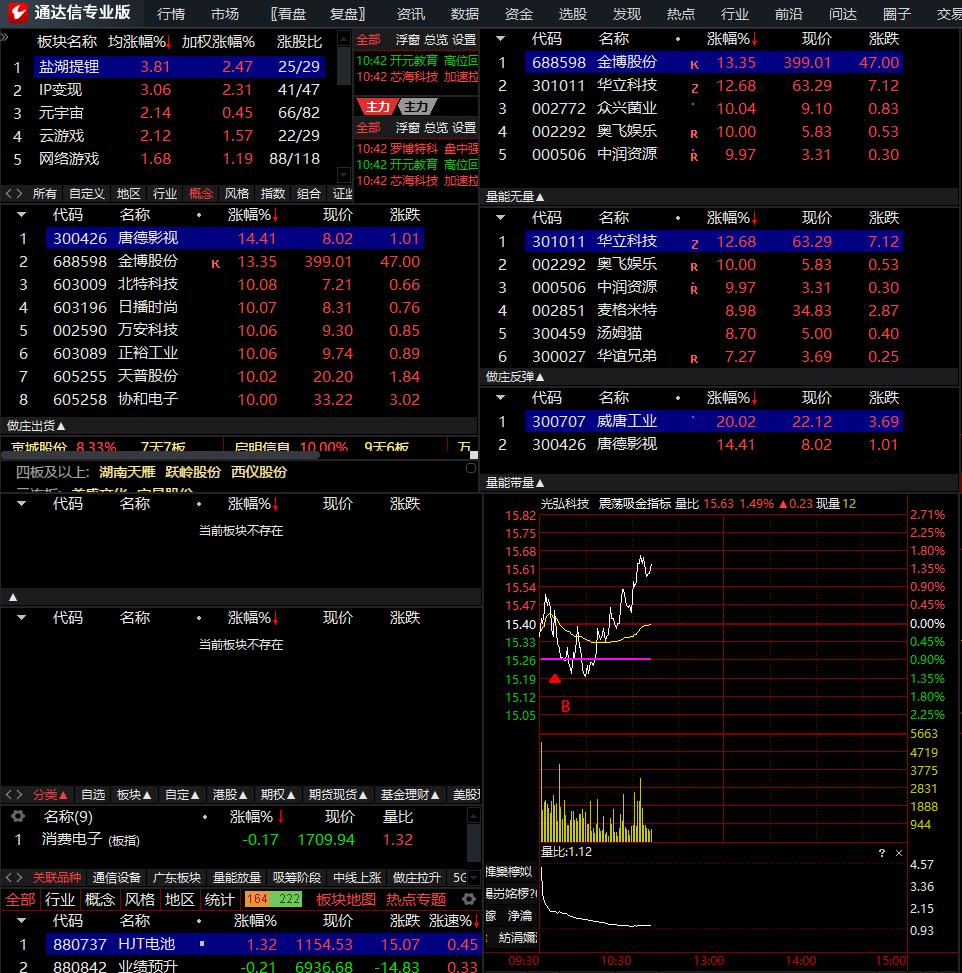Open ▼ dropdown of sector table with HJT电池
The height and width of the screenshot is (973, 962).
point(22,921)
